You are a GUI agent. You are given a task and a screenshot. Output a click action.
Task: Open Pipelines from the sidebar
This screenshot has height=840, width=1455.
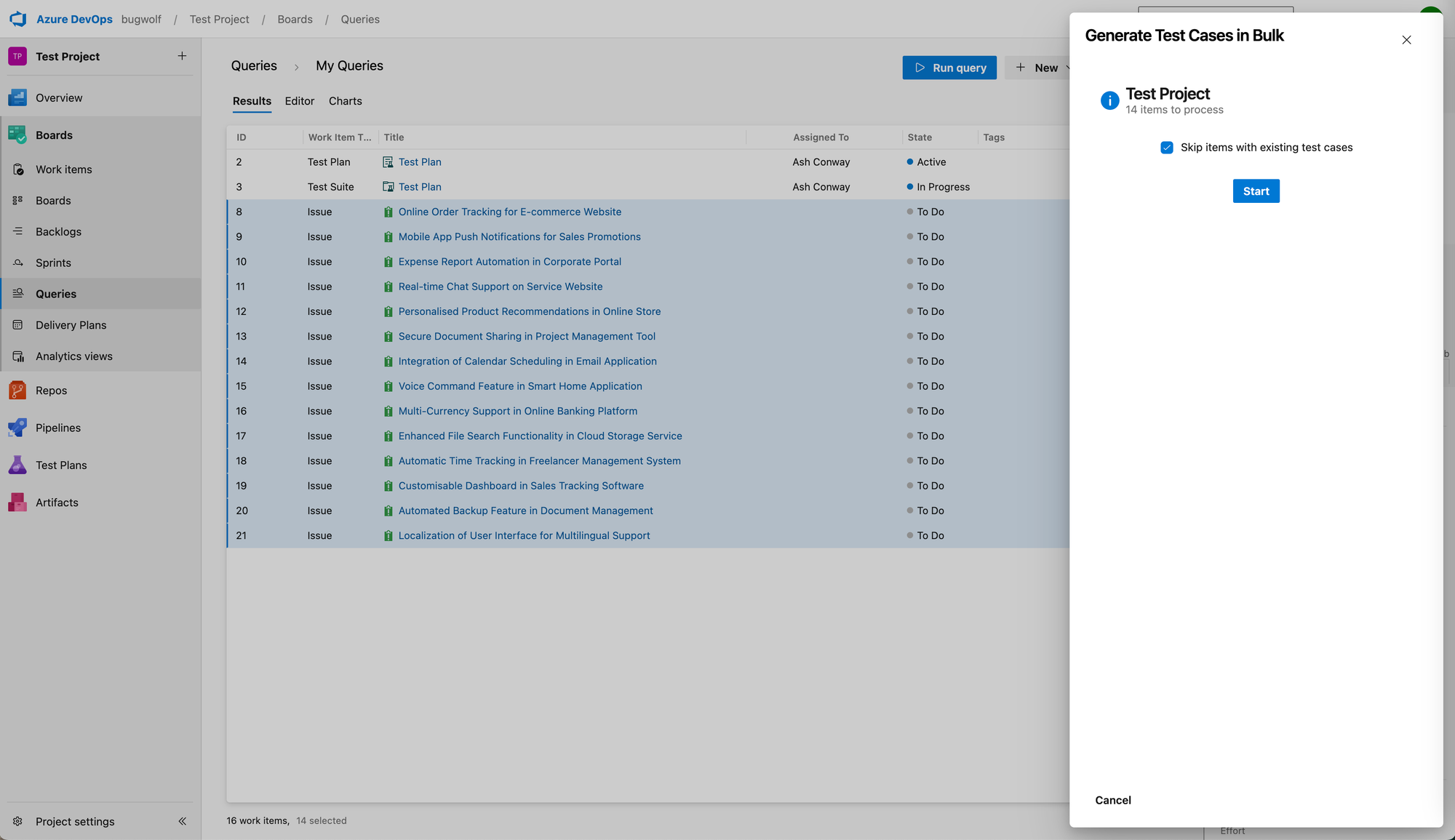coord(57,428)
